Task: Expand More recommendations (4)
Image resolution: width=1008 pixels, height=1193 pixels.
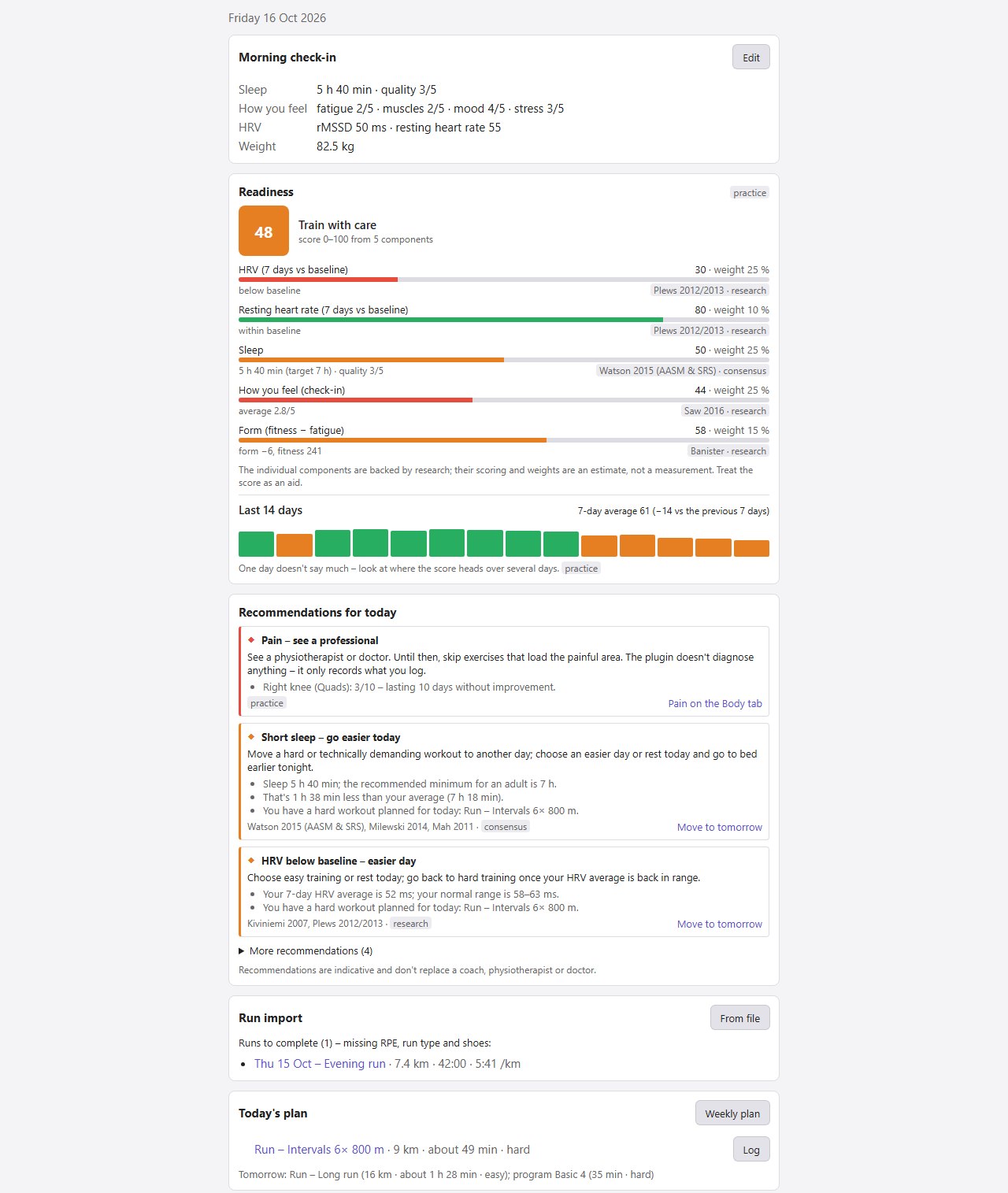Action: tap(306, 950)
